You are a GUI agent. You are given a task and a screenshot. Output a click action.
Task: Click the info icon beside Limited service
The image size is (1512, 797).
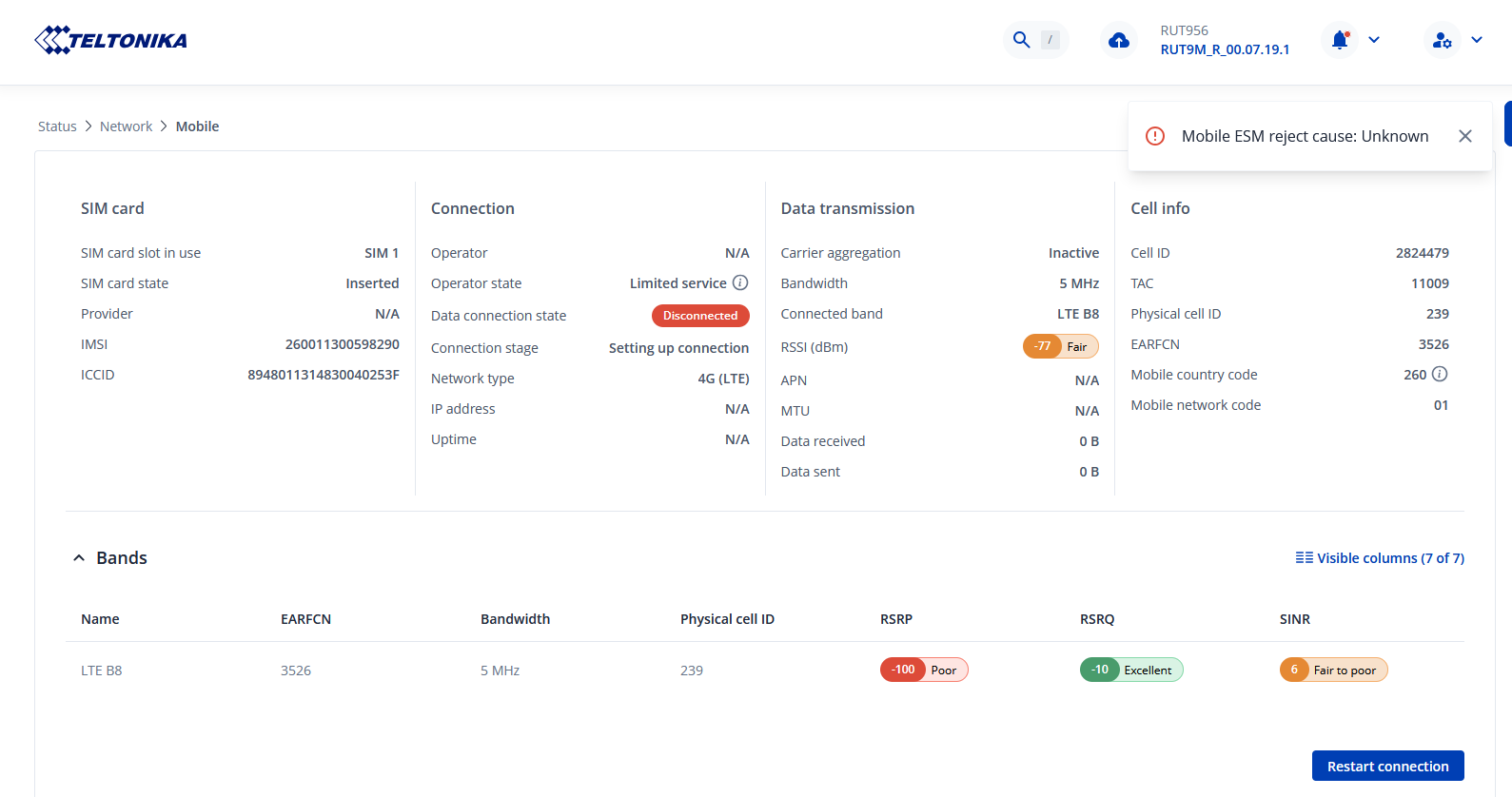(x=740, y=282)
